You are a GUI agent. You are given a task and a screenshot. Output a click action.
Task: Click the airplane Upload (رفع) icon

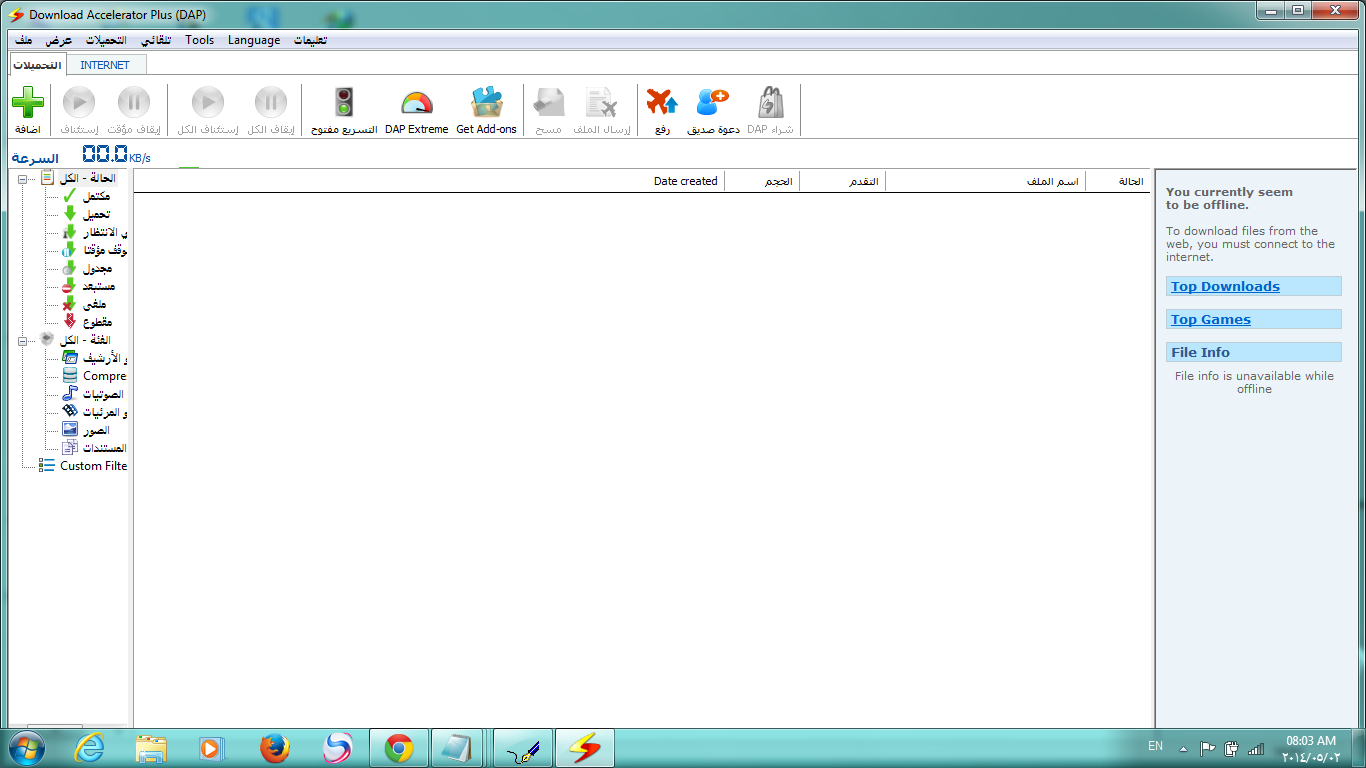tap(662, 102)
